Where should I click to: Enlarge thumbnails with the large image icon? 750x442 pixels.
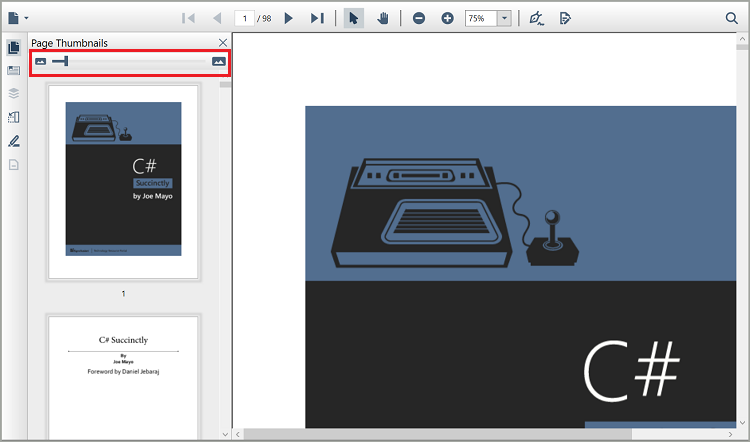tap(218, 62)
